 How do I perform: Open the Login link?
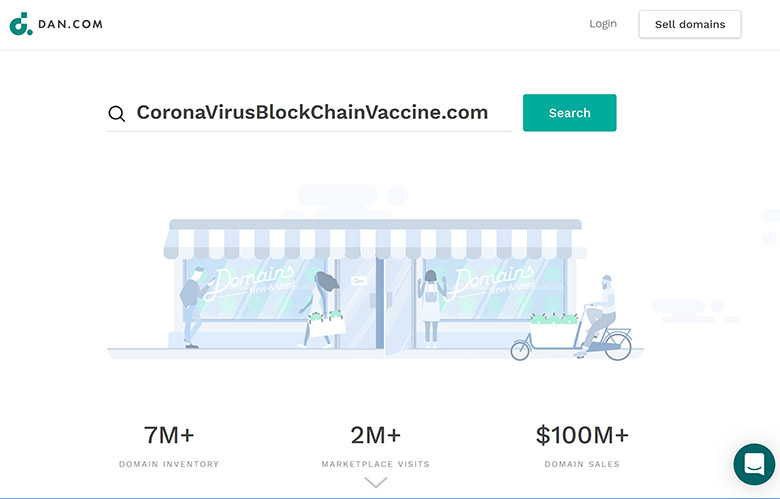pos(603,24)
